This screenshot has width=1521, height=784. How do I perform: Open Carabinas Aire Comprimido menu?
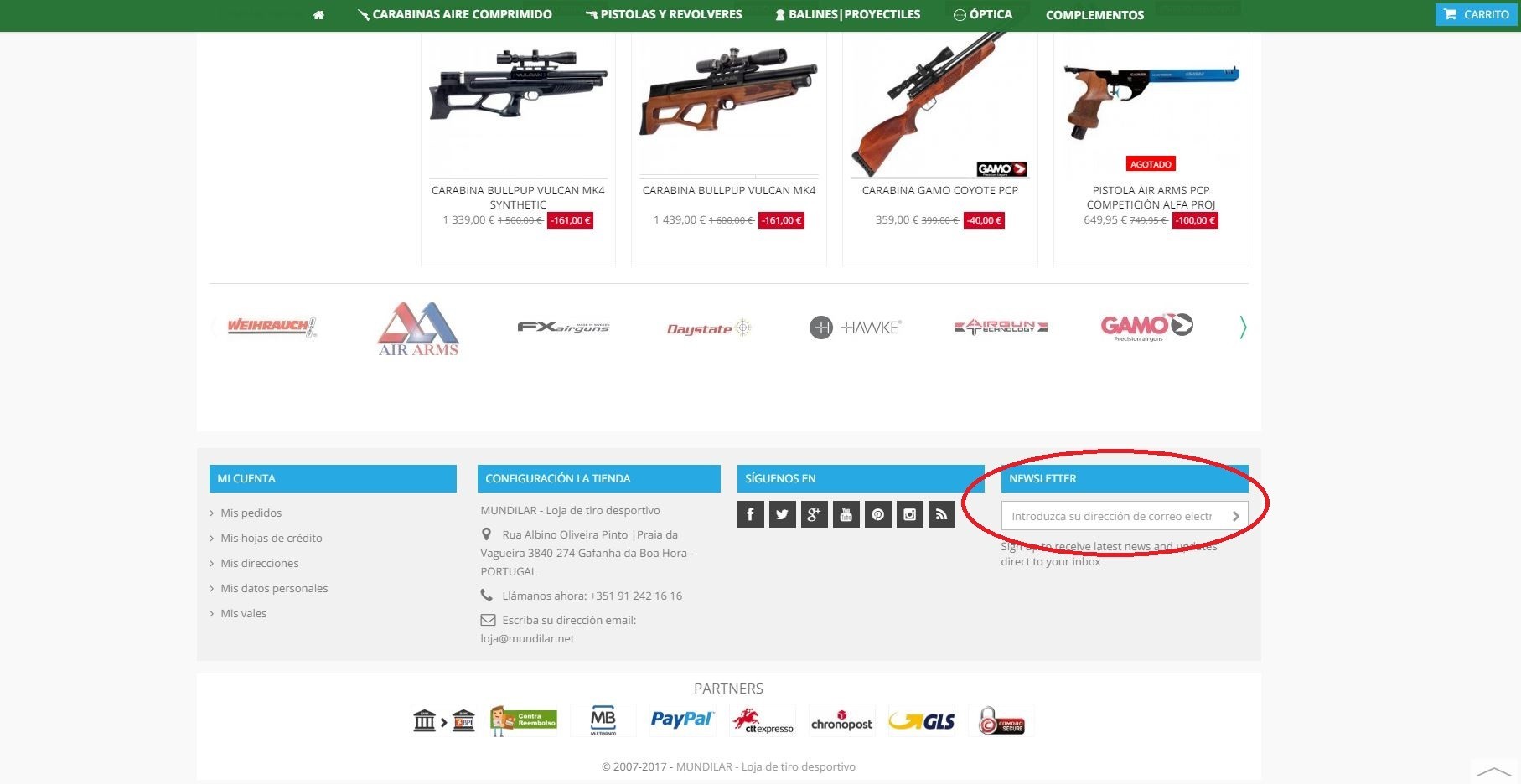pyautogui.click(x=454, y=14)
